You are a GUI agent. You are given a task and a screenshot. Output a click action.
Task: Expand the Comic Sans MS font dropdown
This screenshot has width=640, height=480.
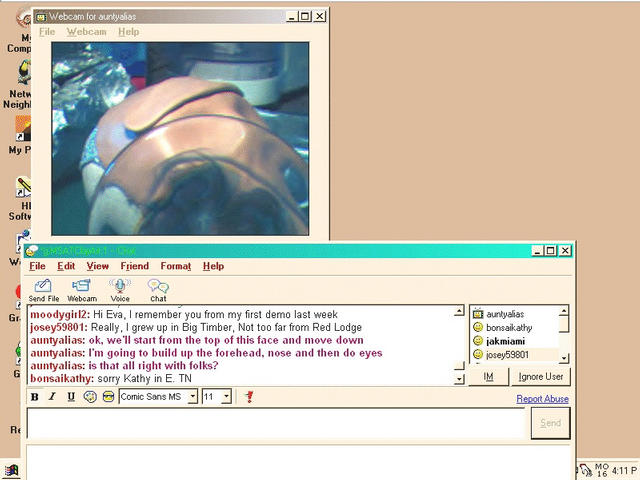(193, 396)
